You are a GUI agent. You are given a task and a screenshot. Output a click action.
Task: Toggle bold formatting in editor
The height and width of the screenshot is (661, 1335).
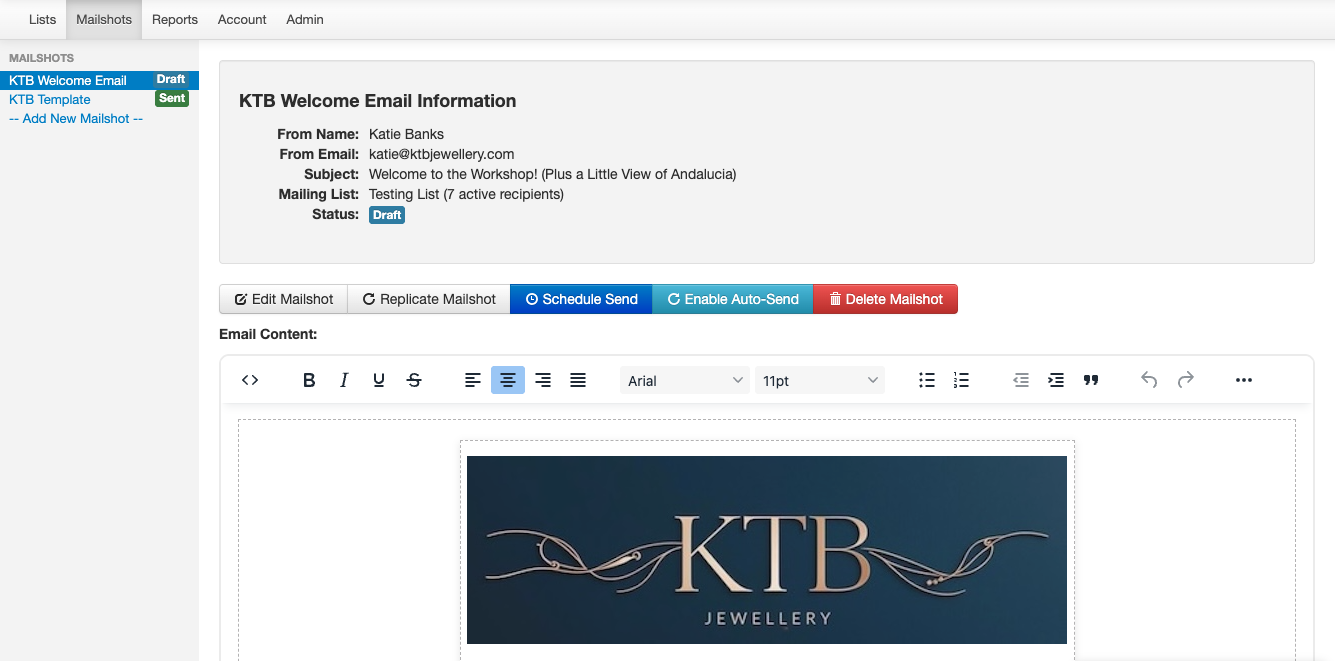309,380
